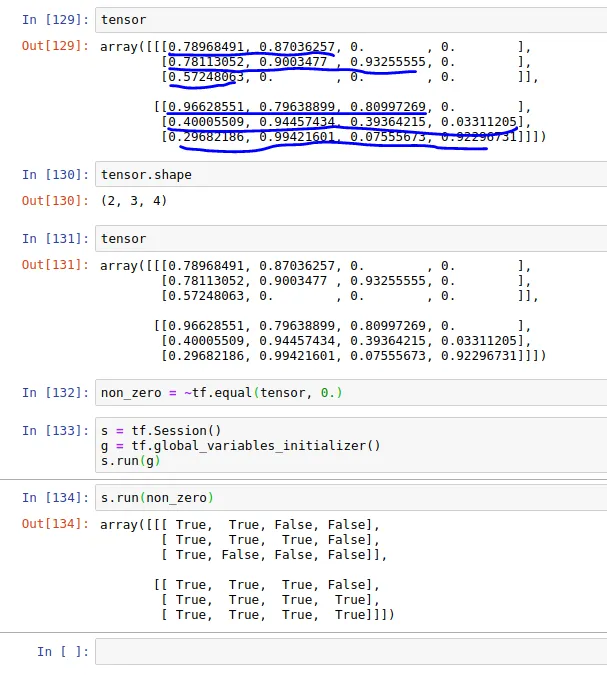Image resolution: width=607 pixels, height=675 pixels.
Task: Click the In [134] cell with s.run(non_zero)
Action: click(x=351, y=498)
